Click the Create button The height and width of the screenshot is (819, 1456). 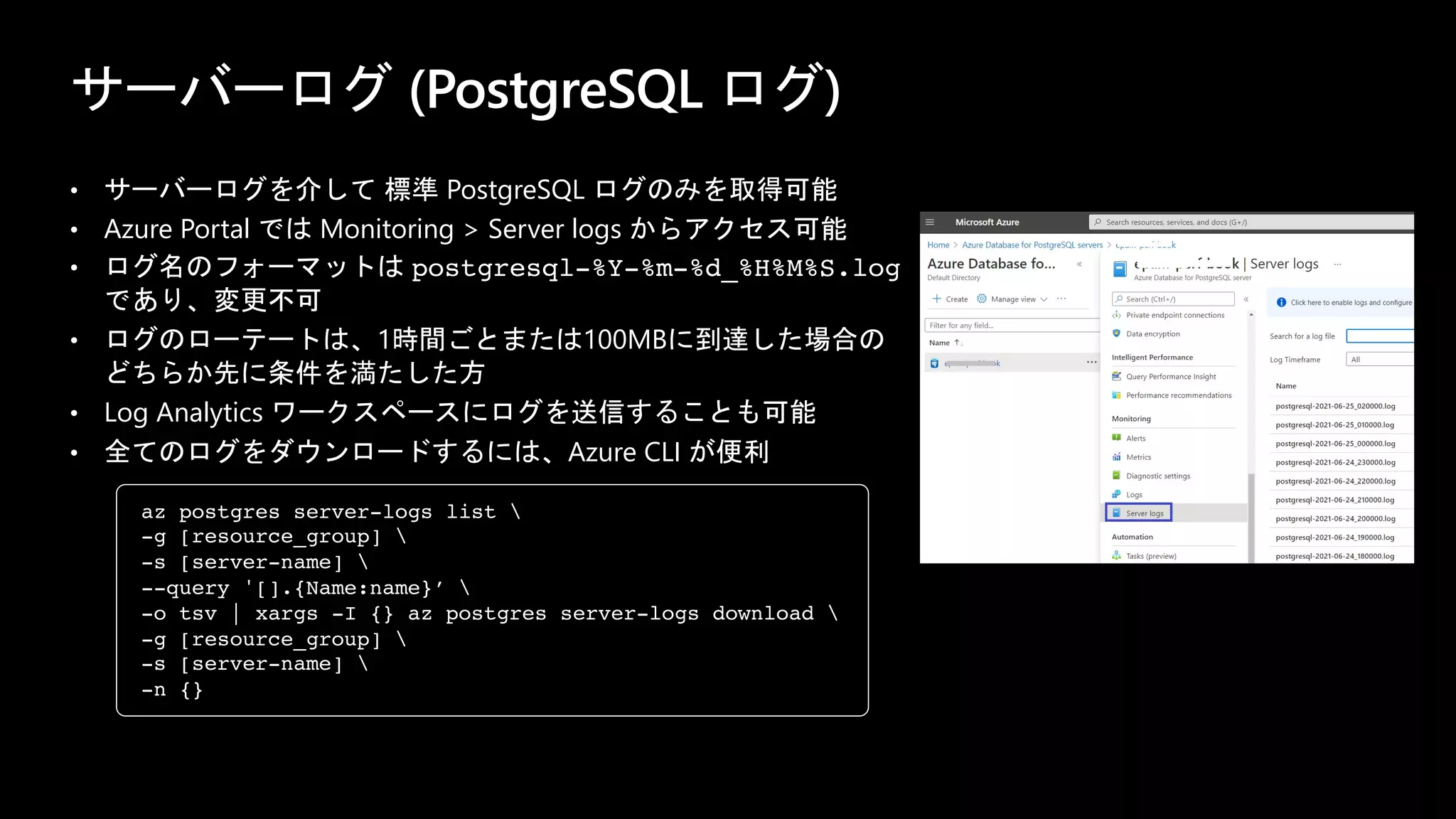tap(950, 299)
